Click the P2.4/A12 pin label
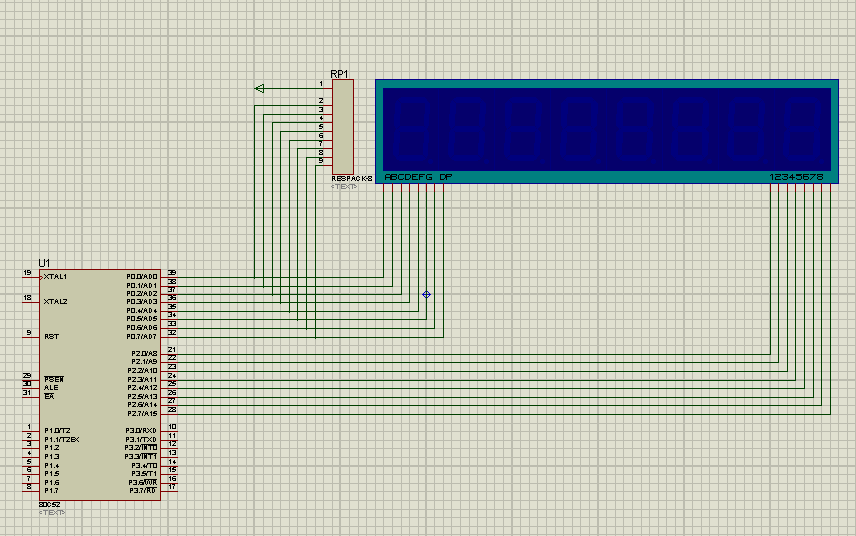Viewport: 856px width, 536px height. click(x=142, y=388)
